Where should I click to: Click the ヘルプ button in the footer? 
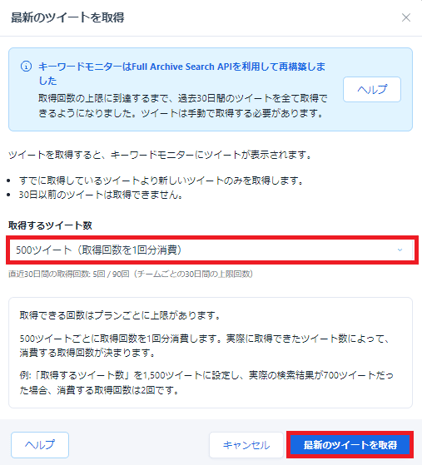tap(40, 445)
